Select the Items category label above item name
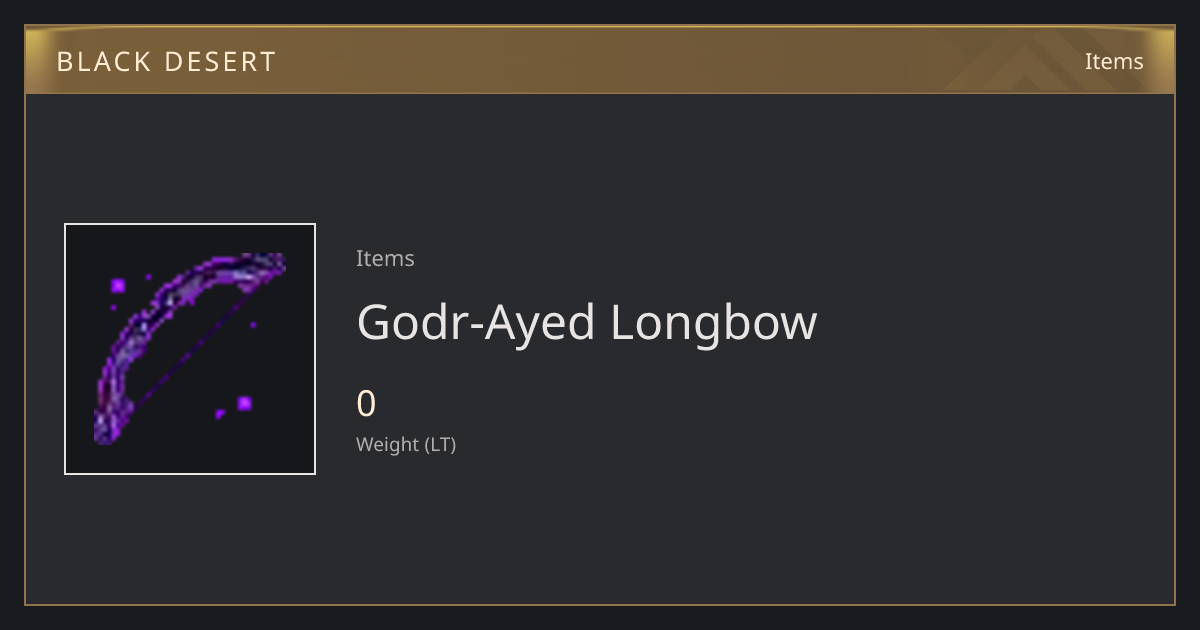Screen dimensions: 1200x630 [385, 258]
